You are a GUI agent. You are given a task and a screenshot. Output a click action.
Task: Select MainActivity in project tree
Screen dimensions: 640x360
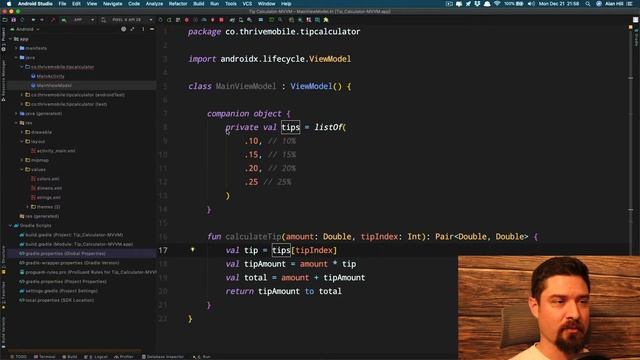click(50, 76)
